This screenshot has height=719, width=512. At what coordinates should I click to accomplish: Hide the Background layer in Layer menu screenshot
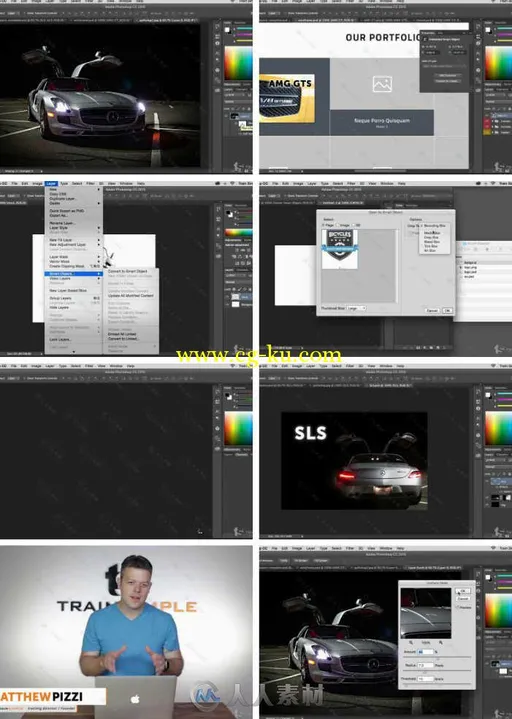[x=227, y=304]
